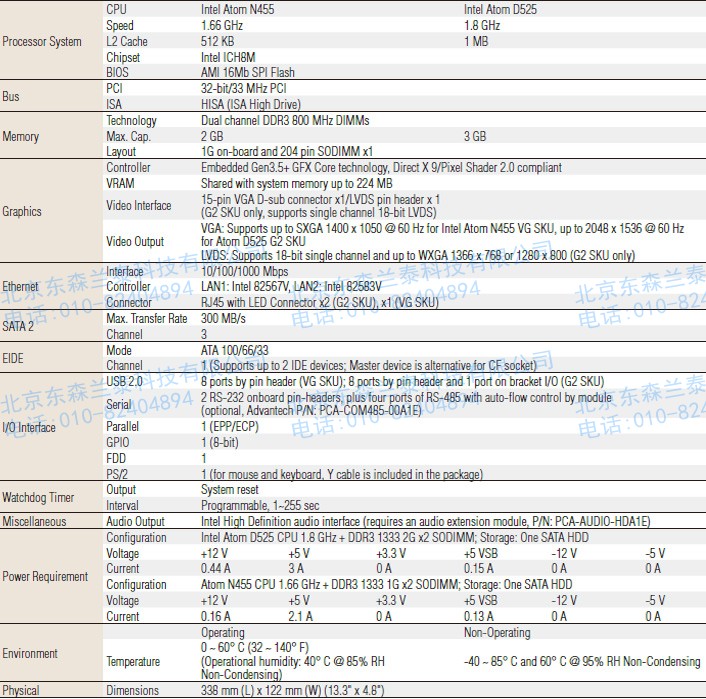Viewport: 706px width, 699px height.
Task: Click the Intel ICH8M chipset value
Action: (231, 57)
